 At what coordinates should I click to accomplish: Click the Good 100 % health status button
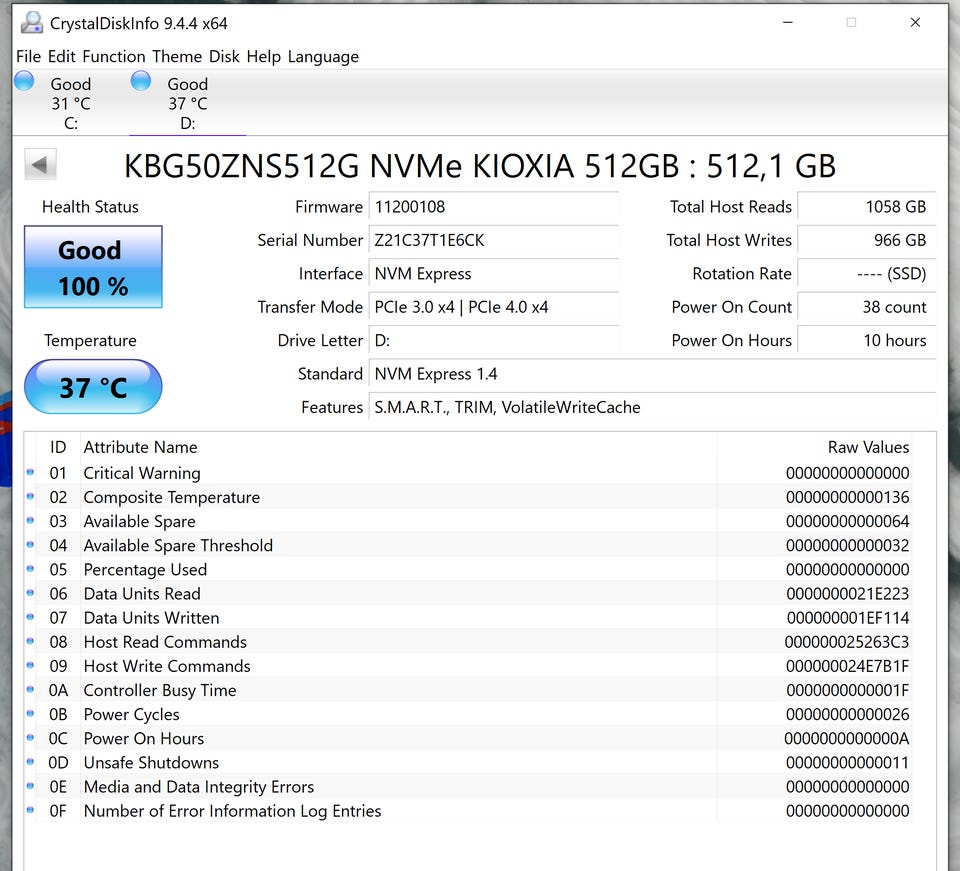(x=93, y=267)
